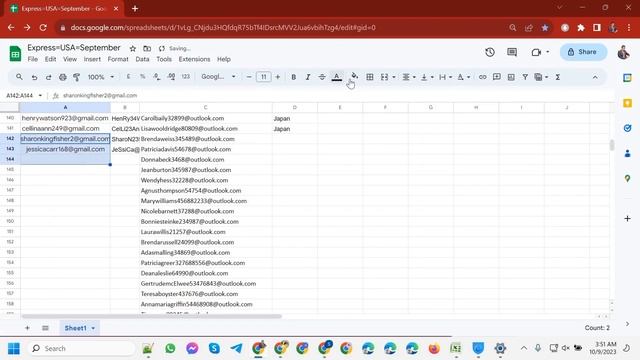
Task: Collapse the toolbar header with chevron
Action: 595,77
